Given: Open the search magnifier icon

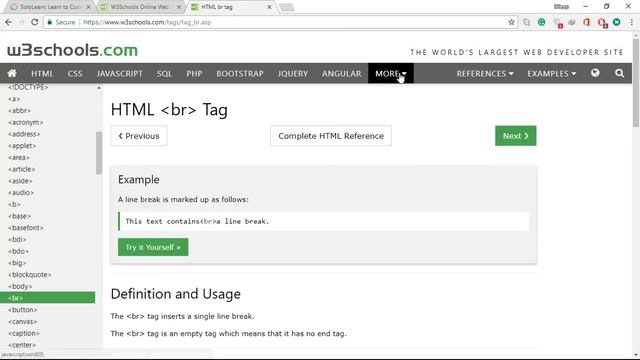Looking at the screenshot, I should pos(619,73).
